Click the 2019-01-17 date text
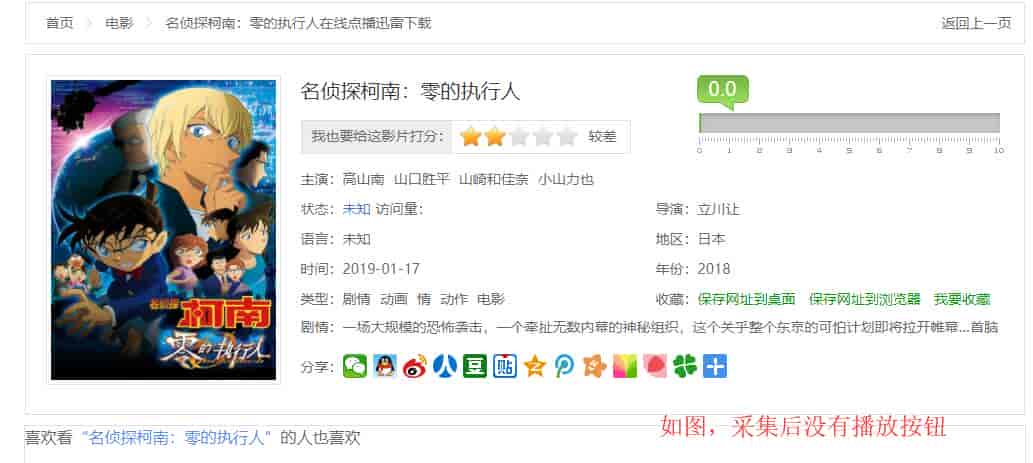Viewport: 1033px width, 463px height. 381,269
